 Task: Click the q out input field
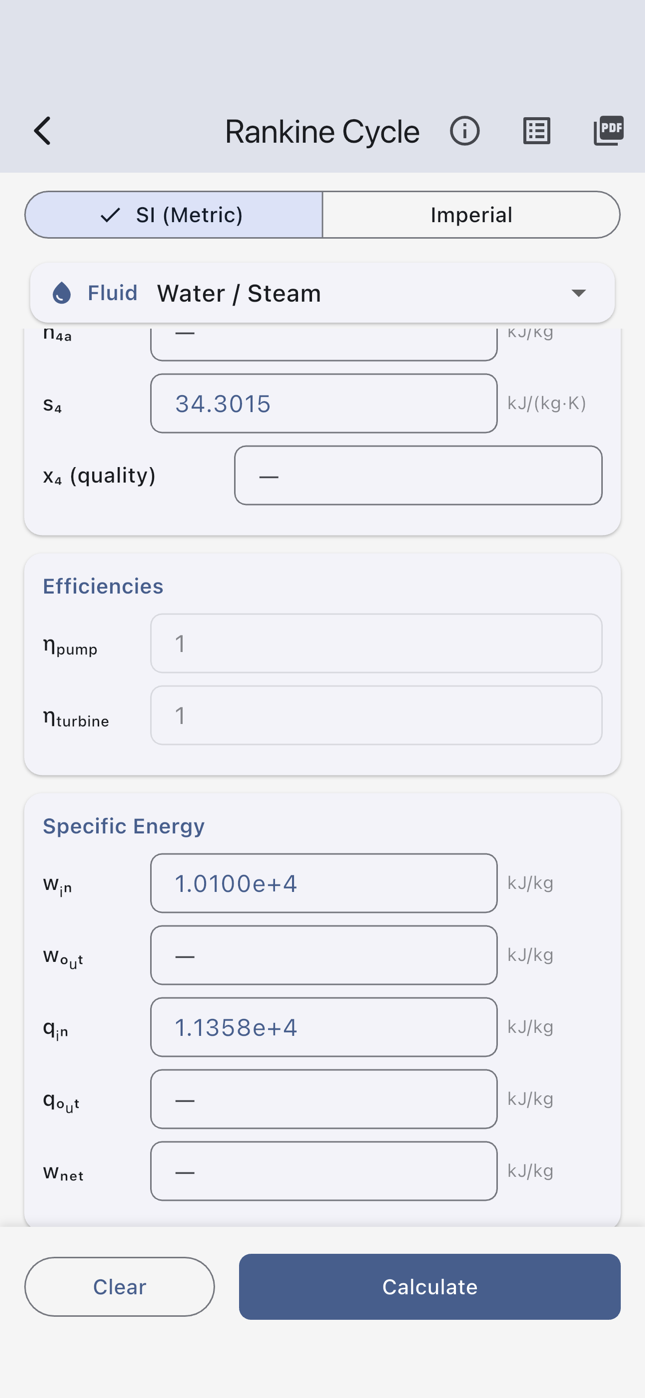[323, 1098]
